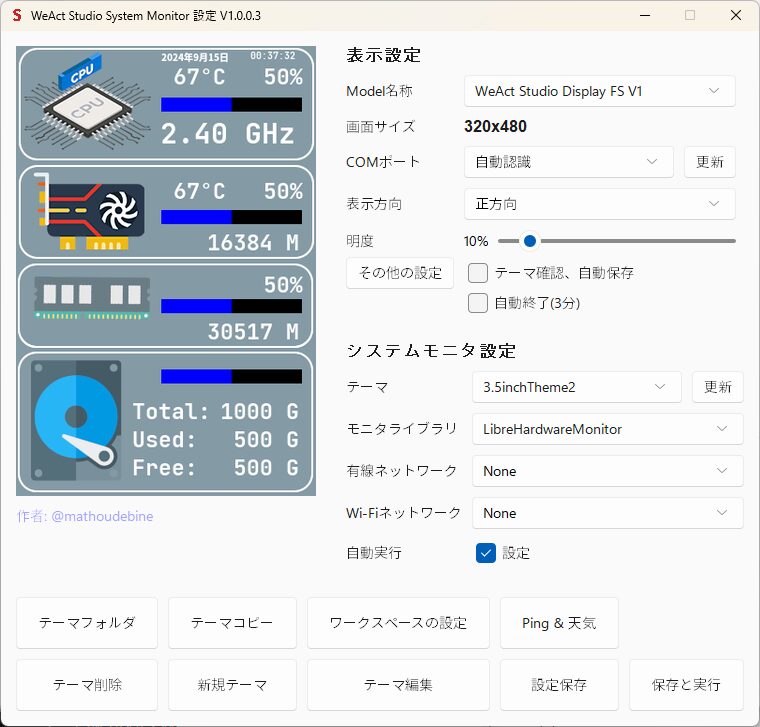Image resolution: width=760 pixels, height=727 pixels.
Task: Open the 表示方向 dropdown
Action: pos(599,204)
